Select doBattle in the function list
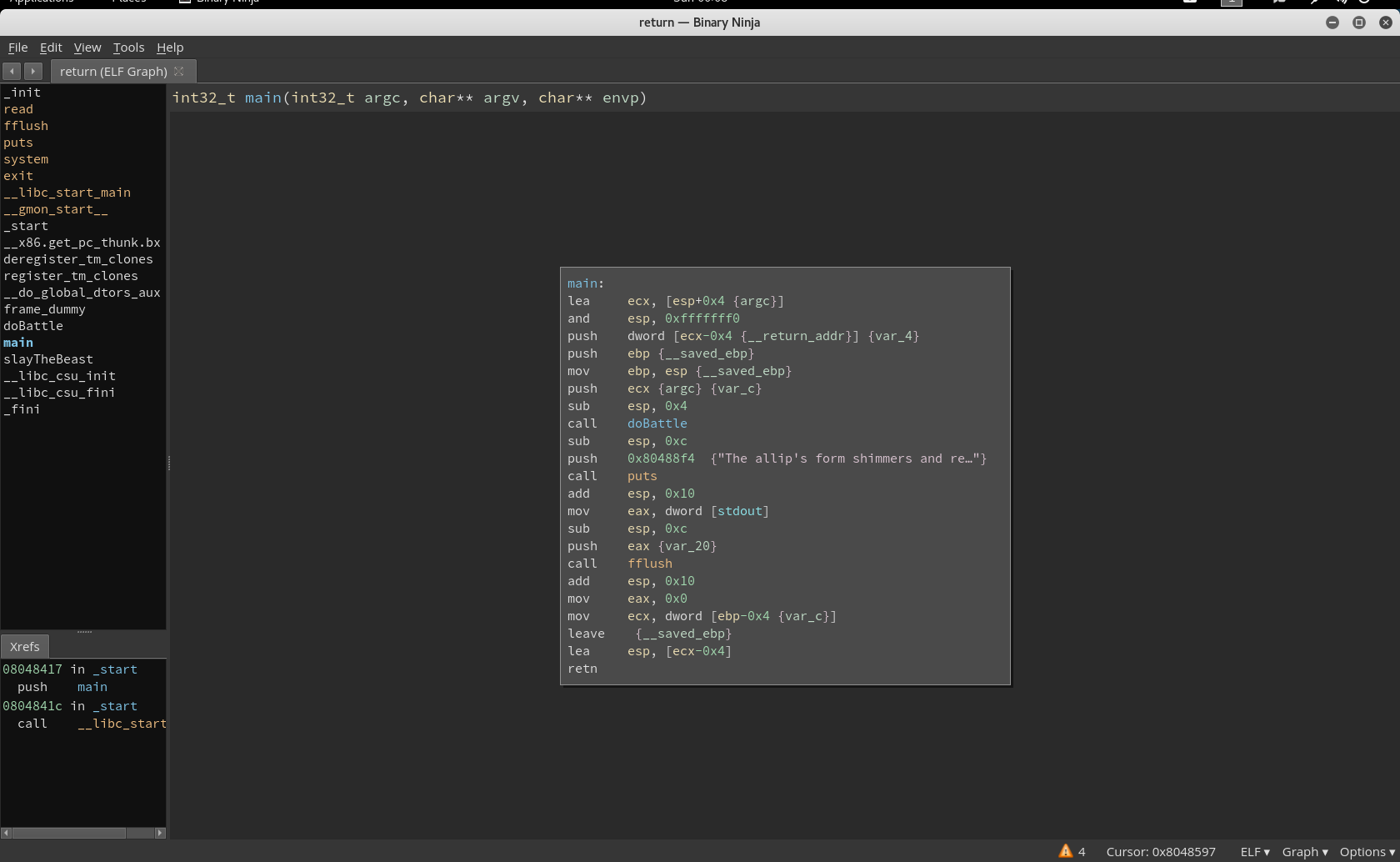 click(x=33, y=326)
